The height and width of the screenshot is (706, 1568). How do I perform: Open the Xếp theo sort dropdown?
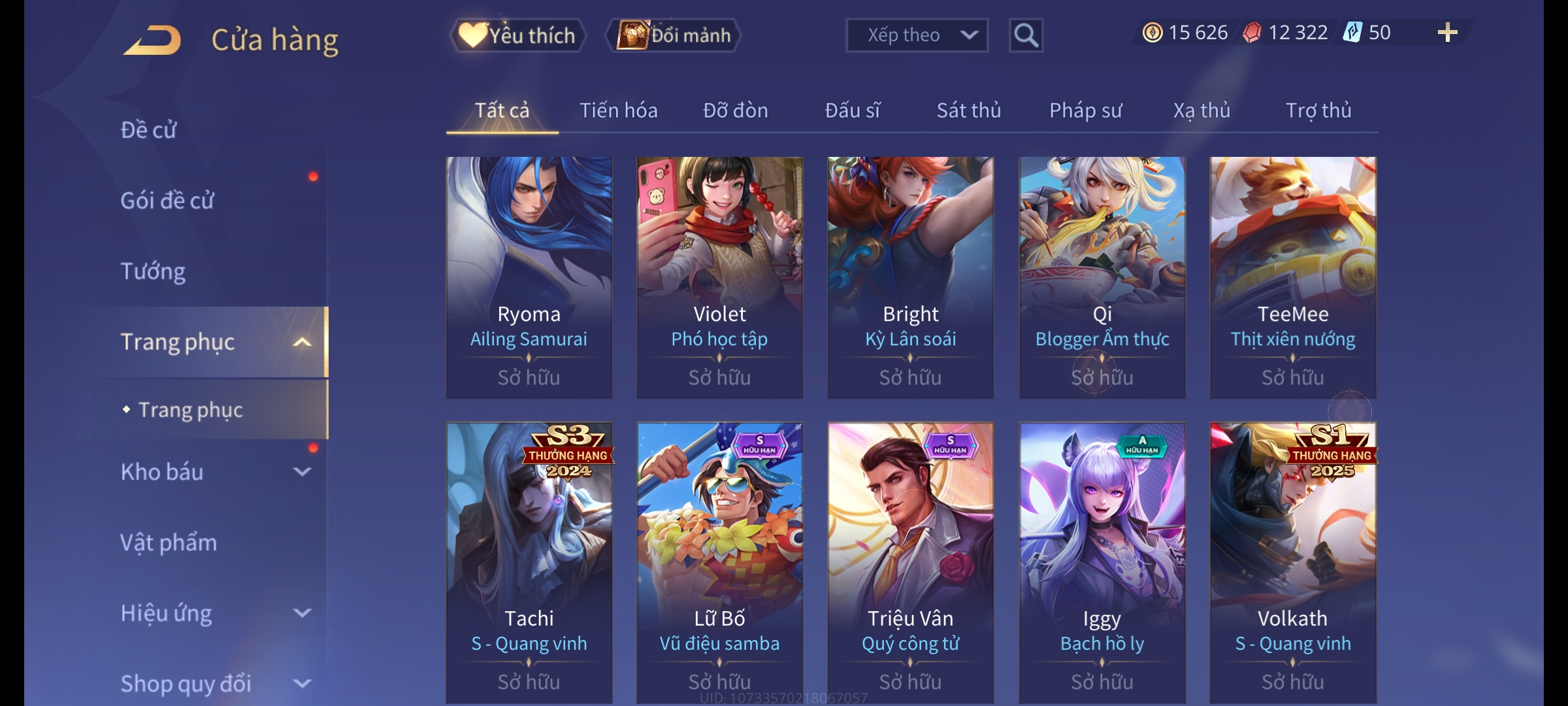click(x=917, y=35)
